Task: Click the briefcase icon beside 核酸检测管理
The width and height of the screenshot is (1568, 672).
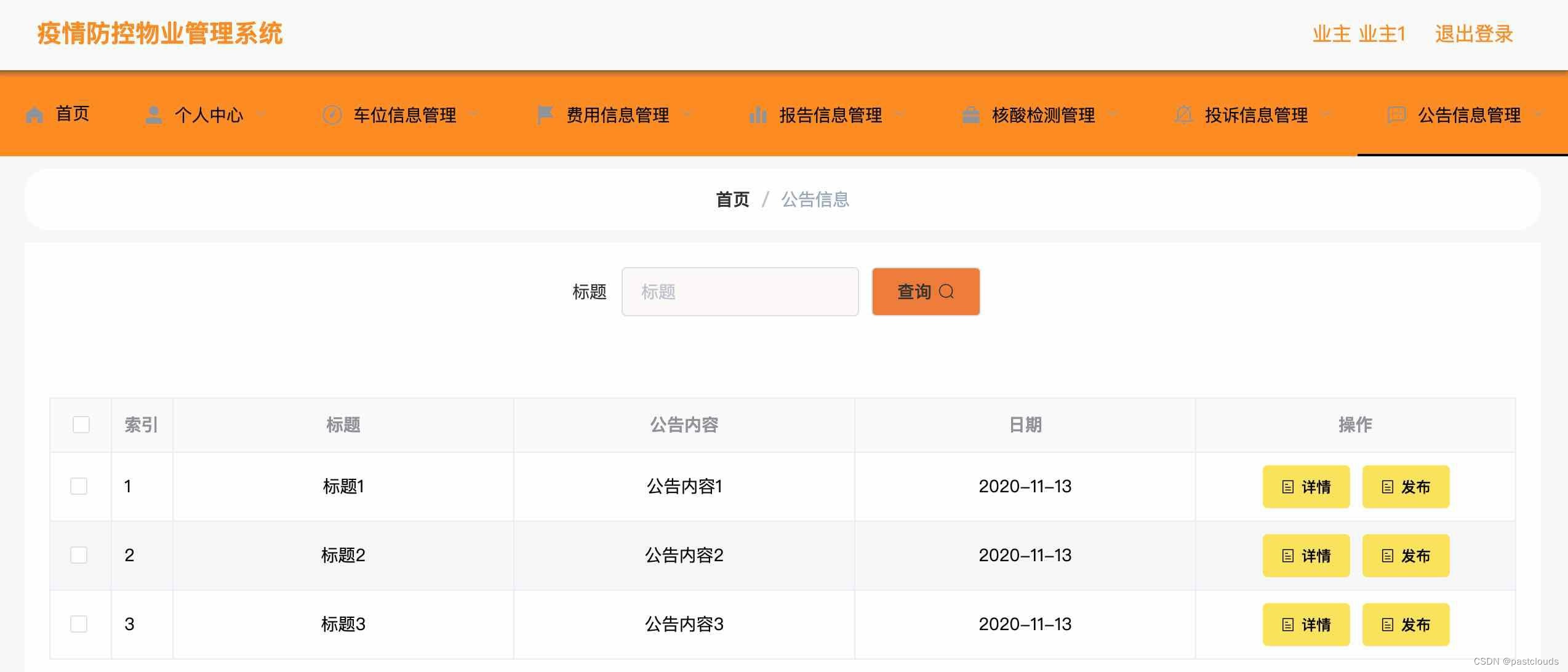Action: 971,115
